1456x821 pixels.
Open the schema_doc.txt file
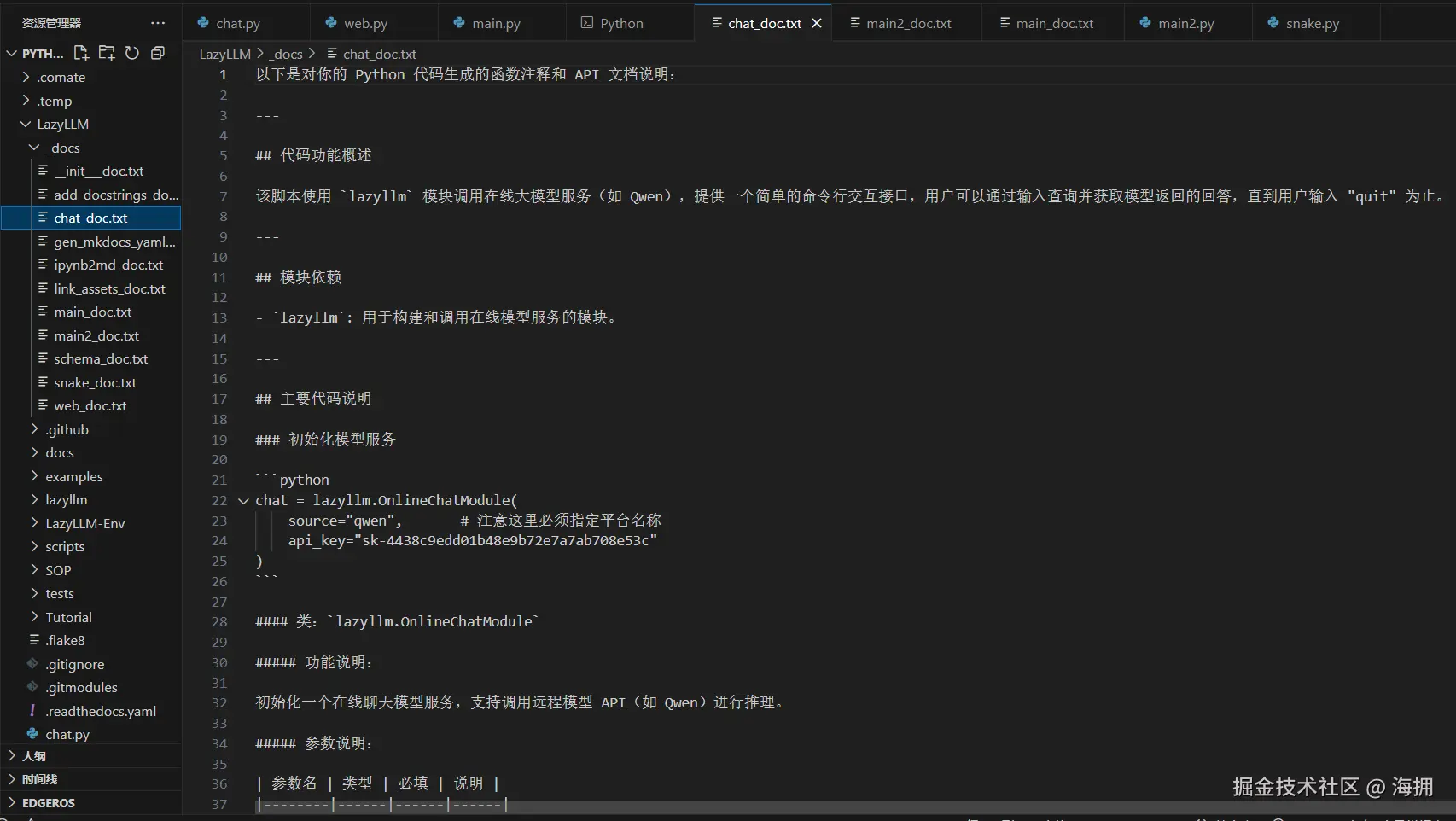(x=100, y=358)
